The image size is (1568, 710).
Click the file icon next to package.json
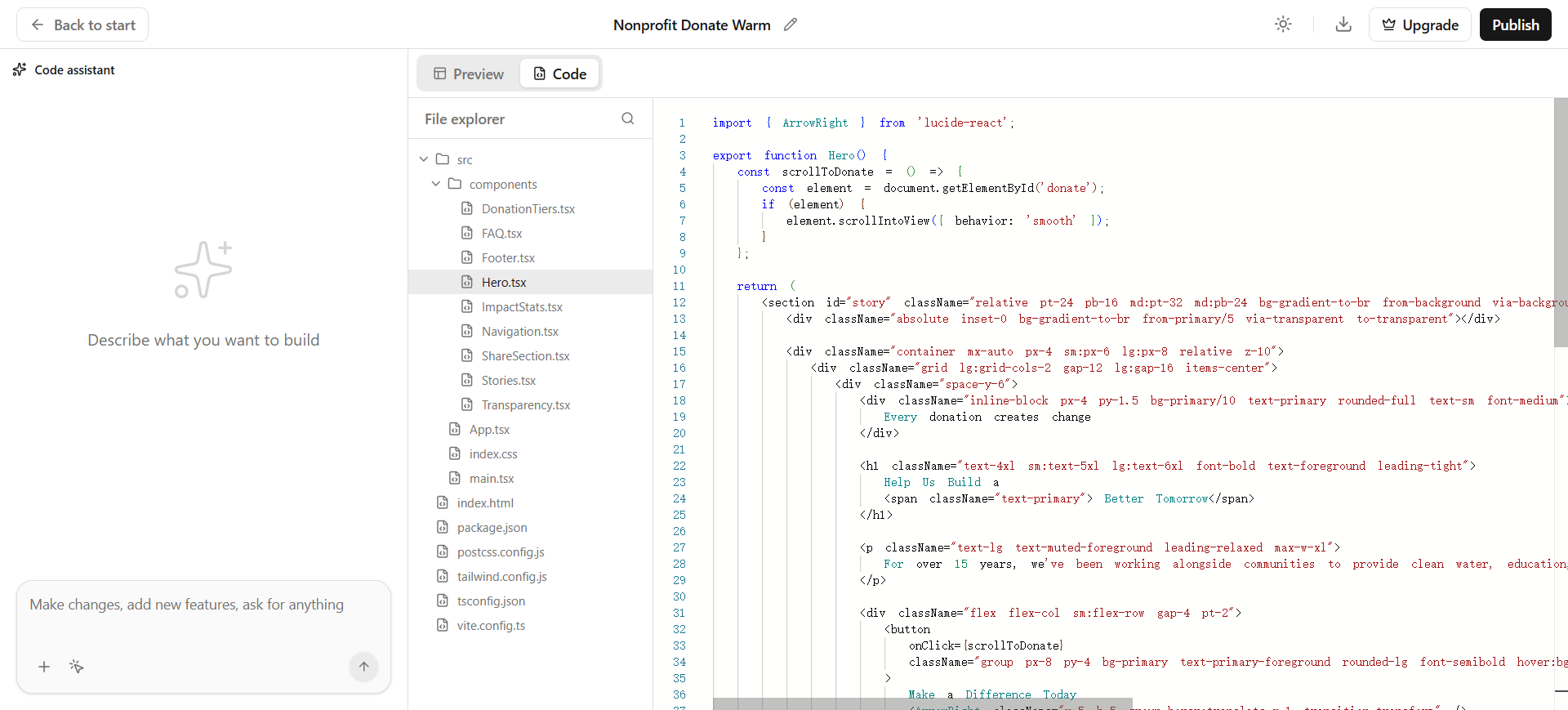click(443, 527)
